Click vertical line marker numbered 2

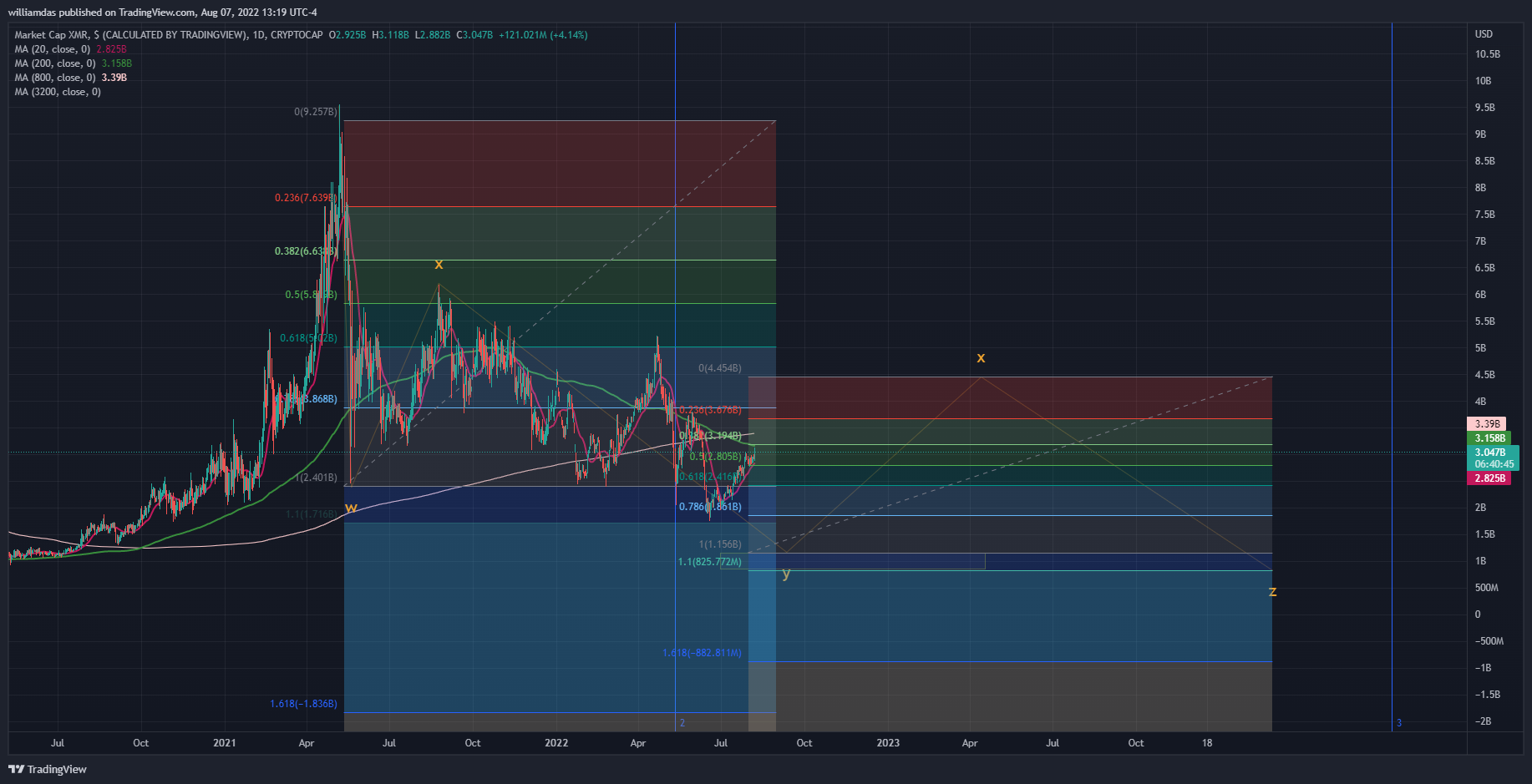[682, 723]
